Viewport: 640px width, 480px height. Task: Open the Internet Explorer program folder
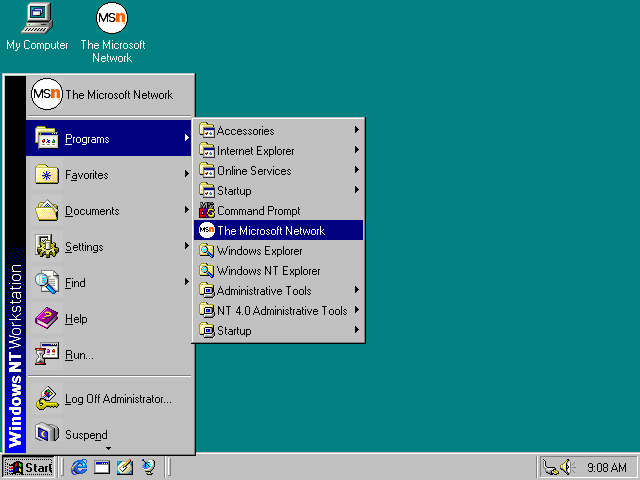coord(279,151)
